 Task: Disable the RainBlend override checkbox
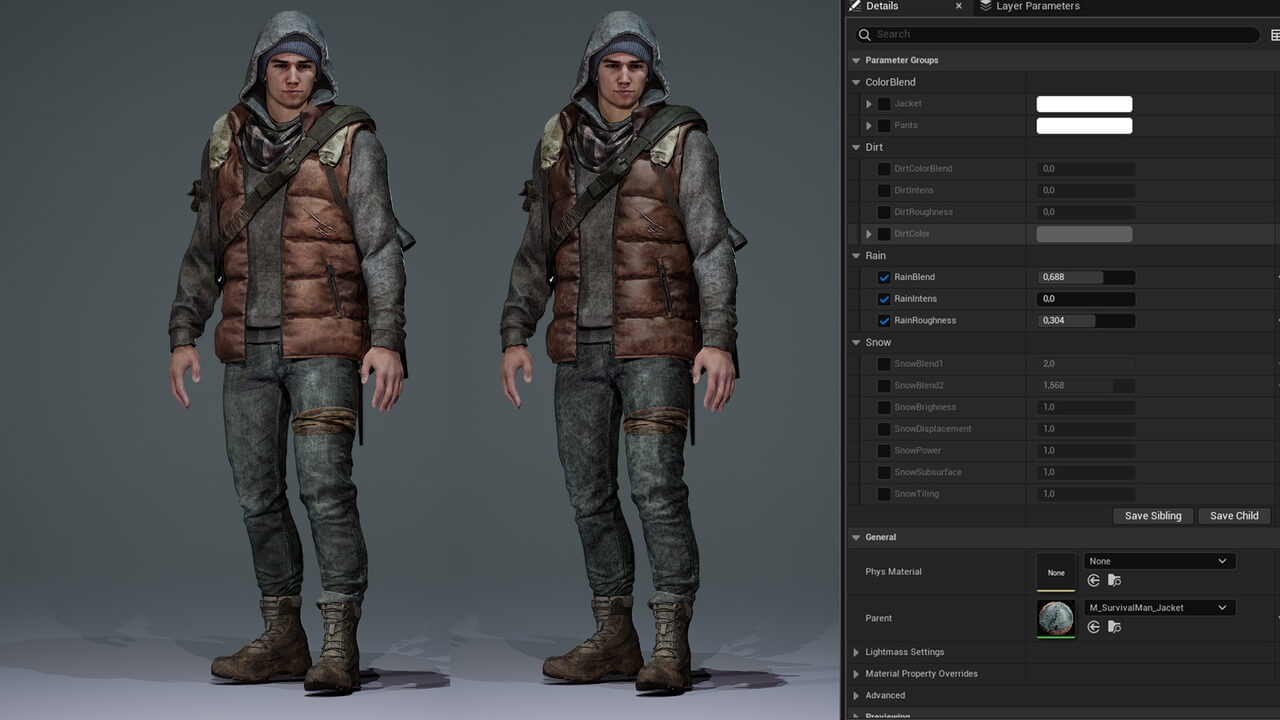click(x=884, y=277)
